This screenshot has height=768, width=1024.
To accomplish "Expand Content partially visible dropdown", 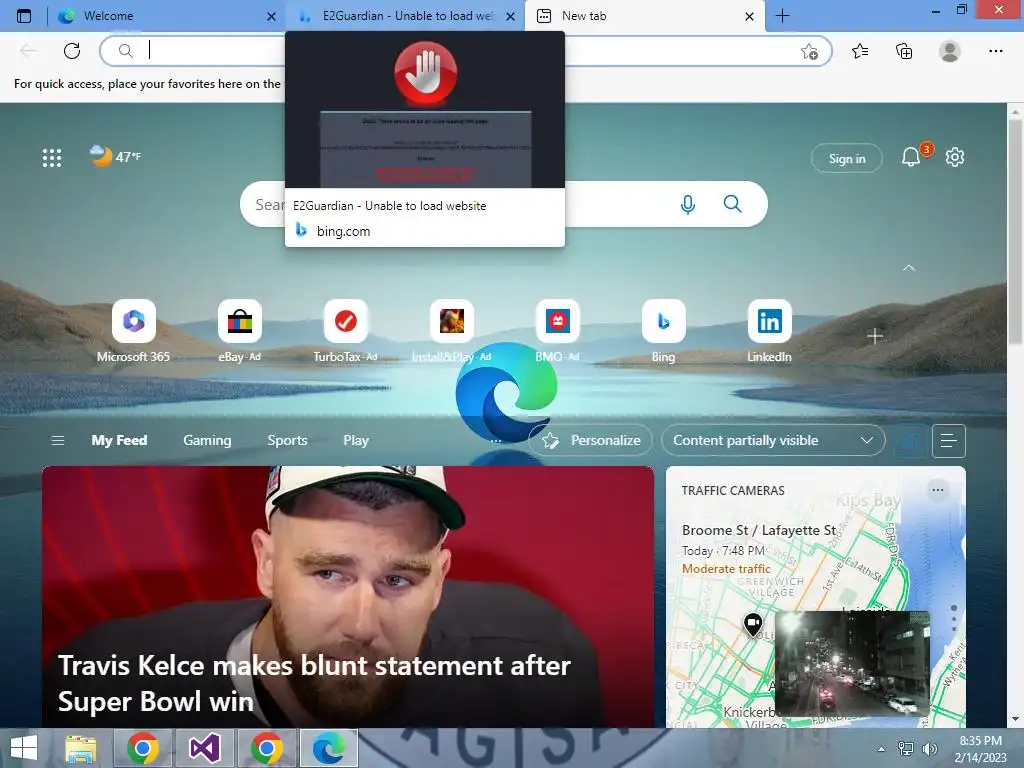I will [773, 440].
